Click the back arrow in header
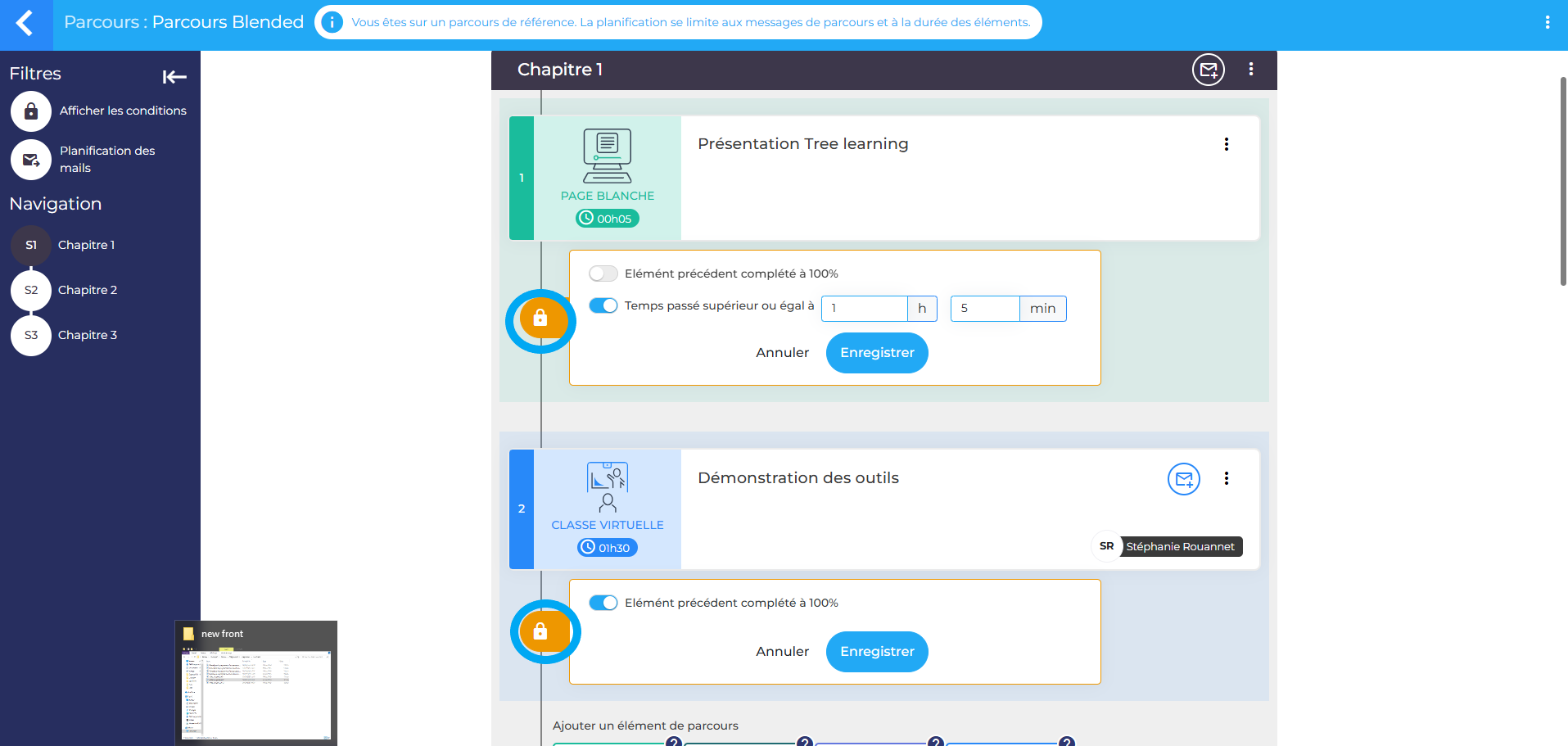The height and width of the screenshot is (746, 1568). tap(25, 23)
